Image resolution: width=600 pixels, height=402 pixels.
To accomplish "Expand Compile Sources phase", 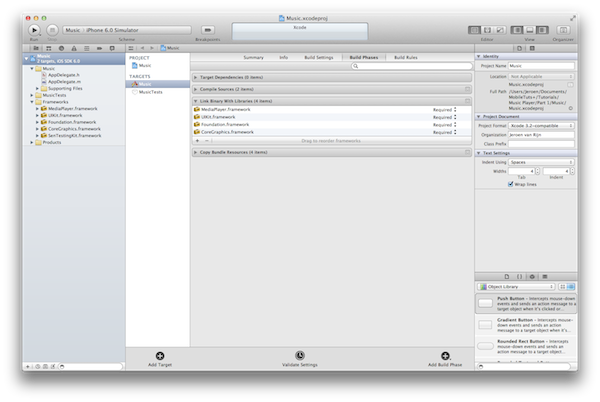I will point(196,90).
